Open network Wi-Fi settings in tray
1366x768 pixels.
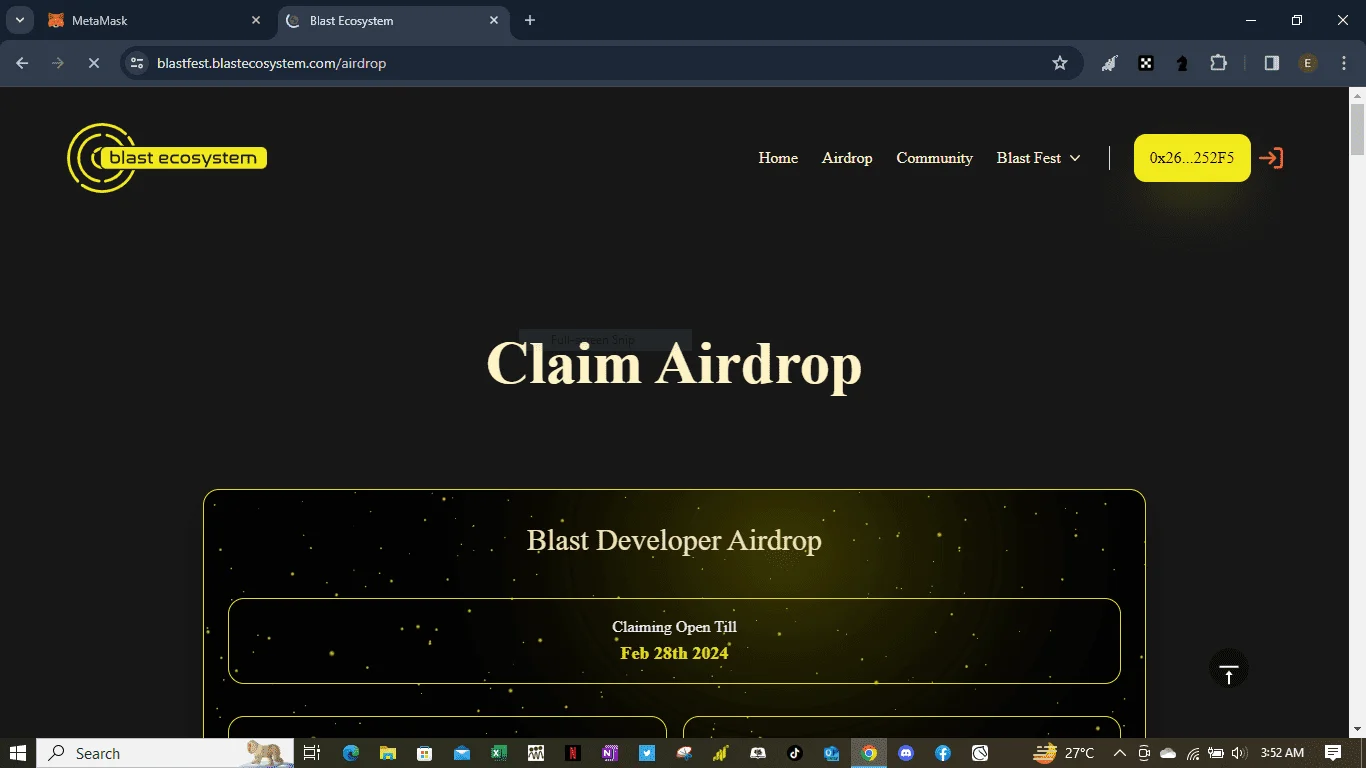1192,753
